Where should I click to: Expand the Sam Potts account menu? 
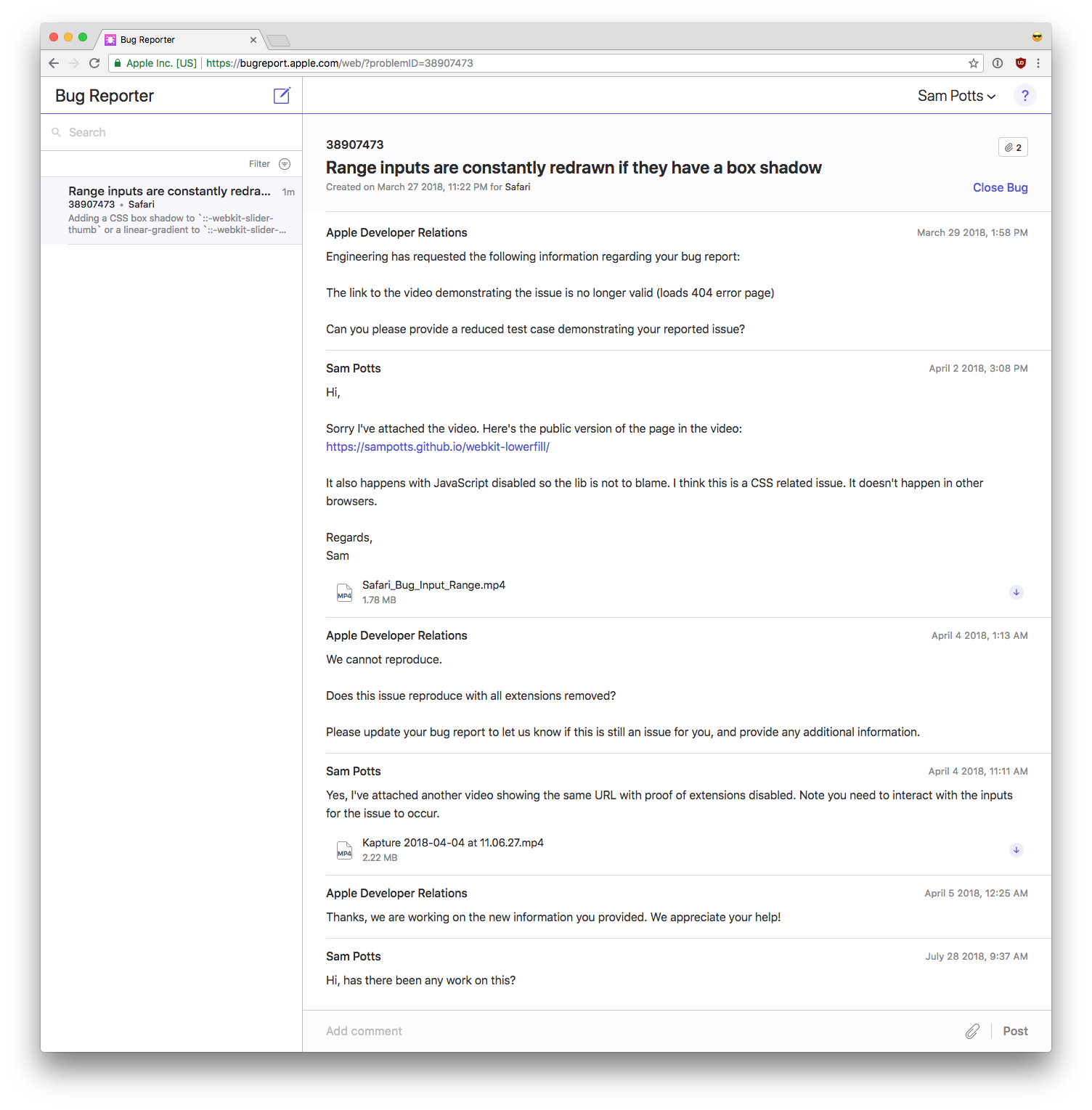(x=956, y=96)
